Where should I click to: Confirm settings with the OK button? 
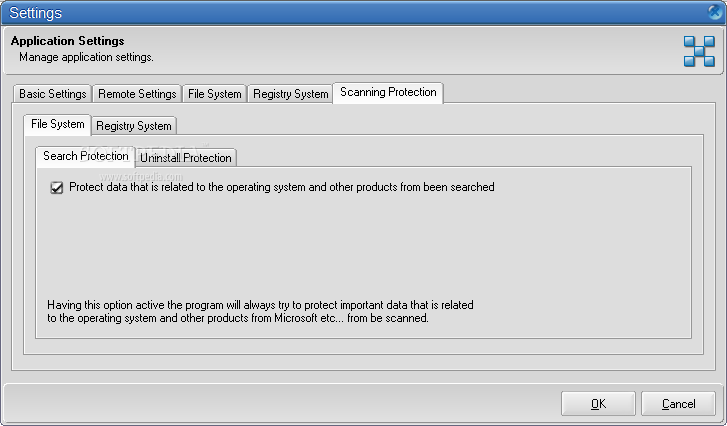click(x=598, y=404)
